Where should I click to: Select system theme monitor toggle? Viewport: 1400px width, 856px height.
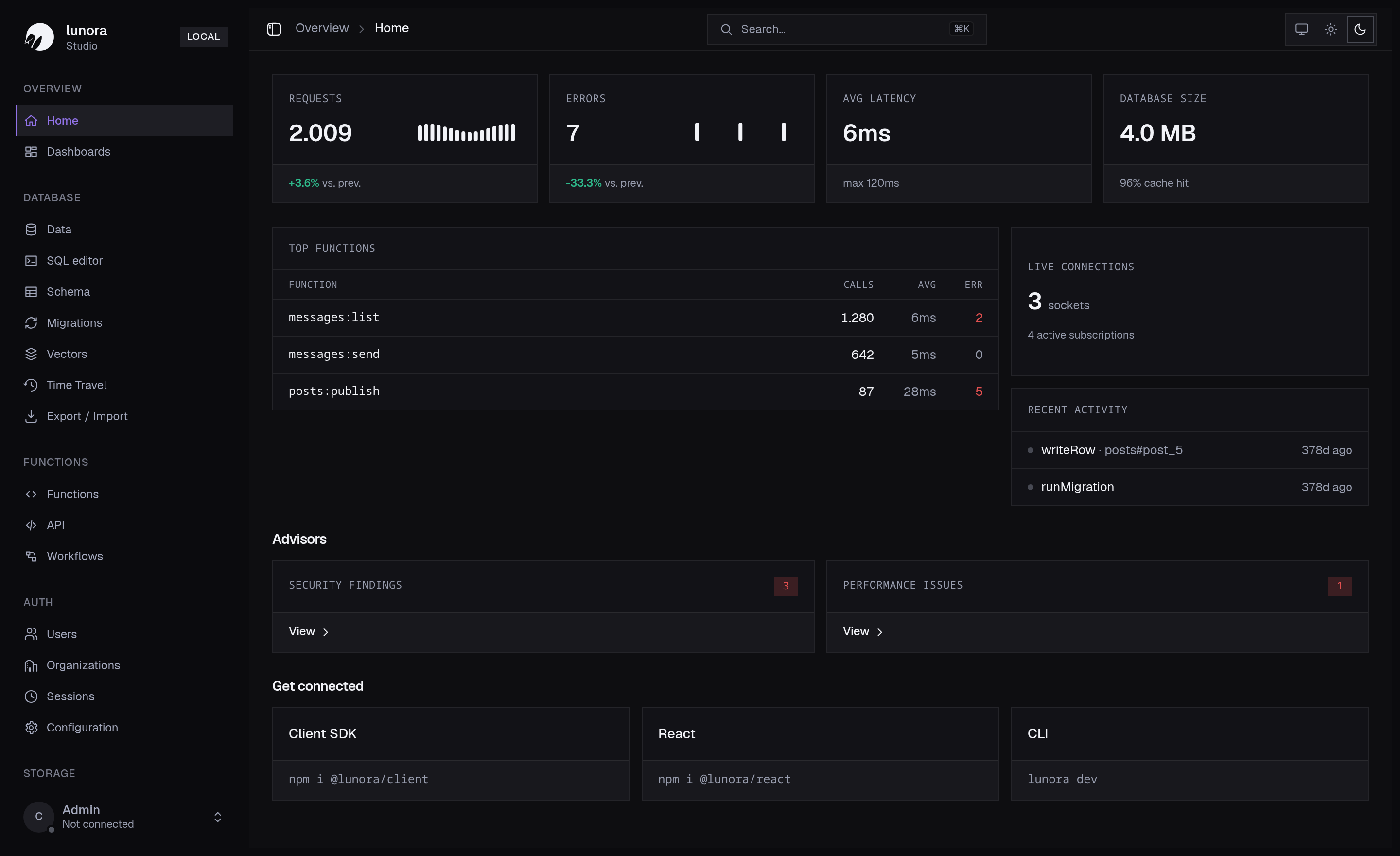tap(1302, 29)
